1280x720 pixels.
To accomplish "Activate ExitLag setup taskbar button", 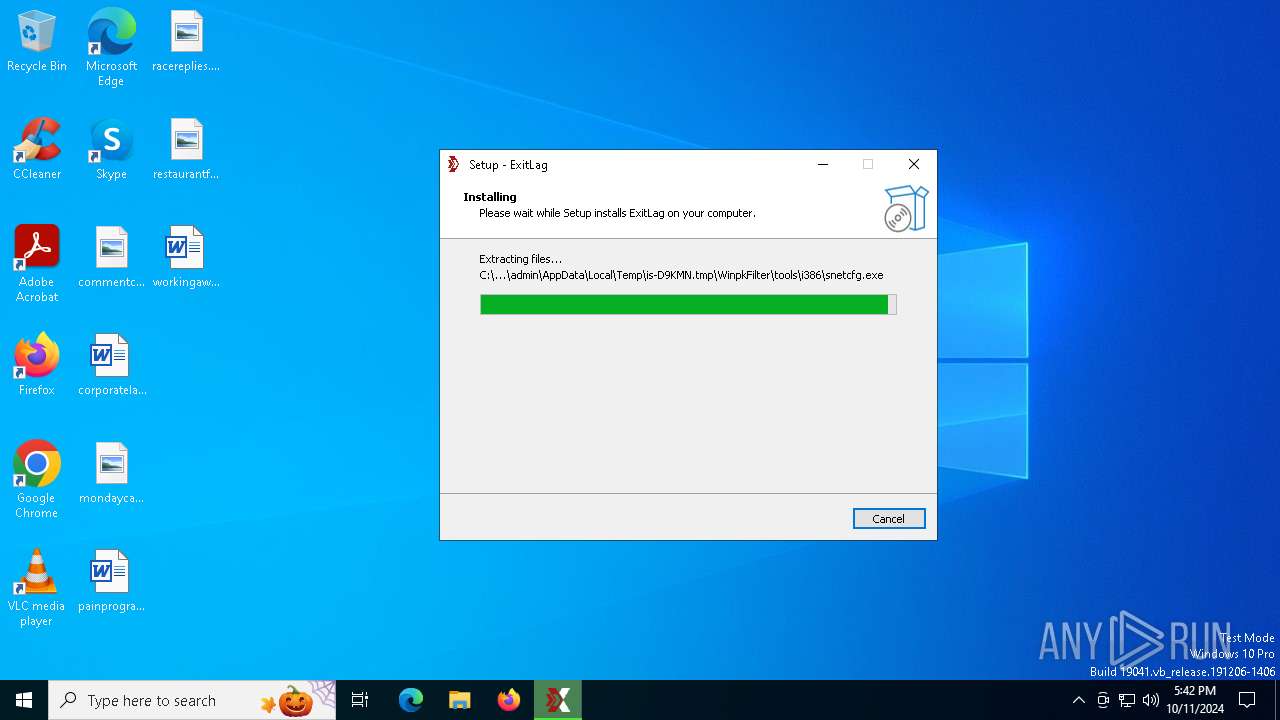I will tap(558, 700).
